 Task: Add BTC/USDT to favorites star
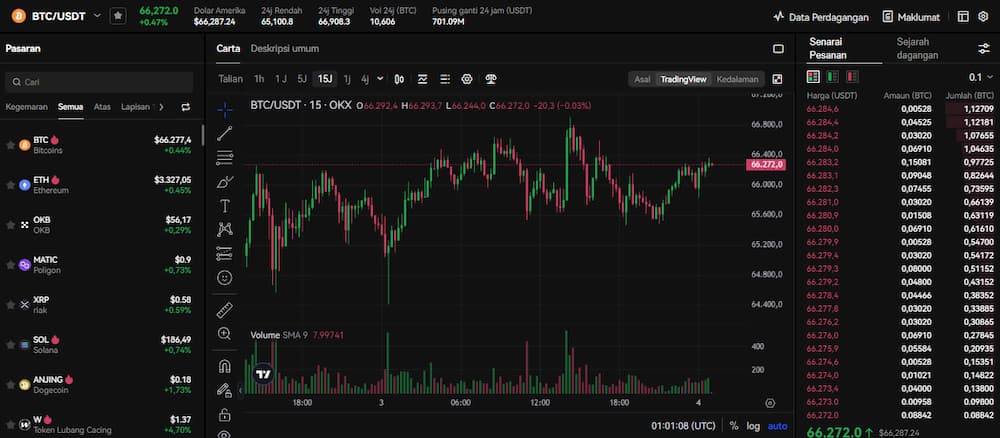118,16
